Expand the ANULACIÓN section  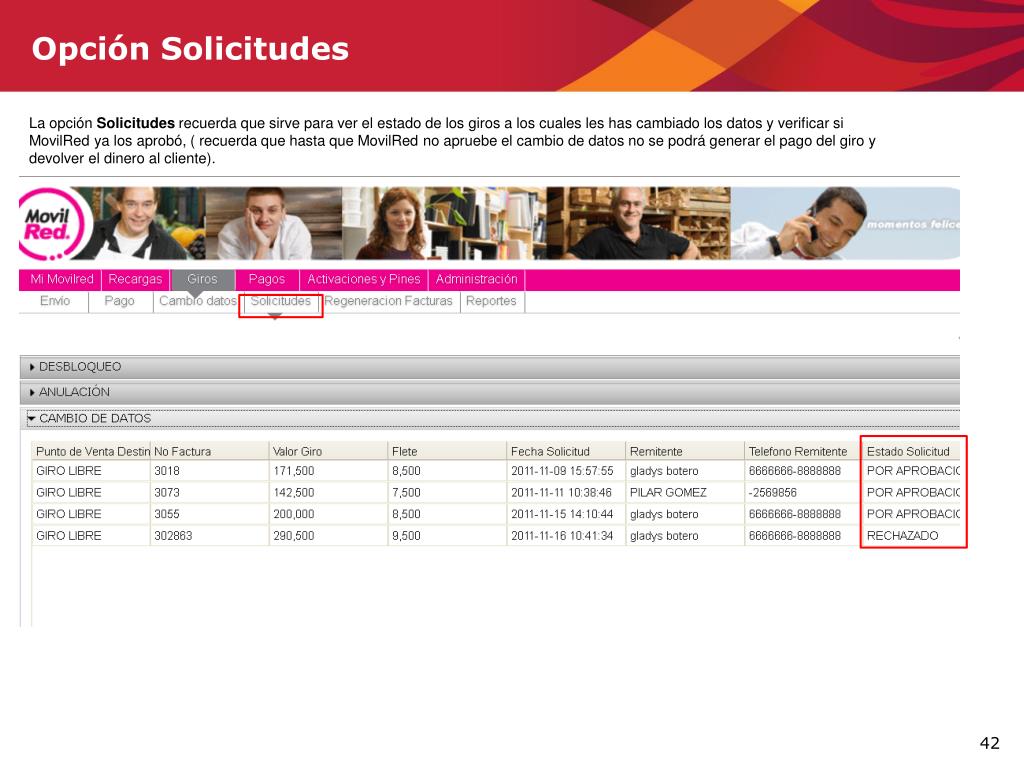click(490, 392)
